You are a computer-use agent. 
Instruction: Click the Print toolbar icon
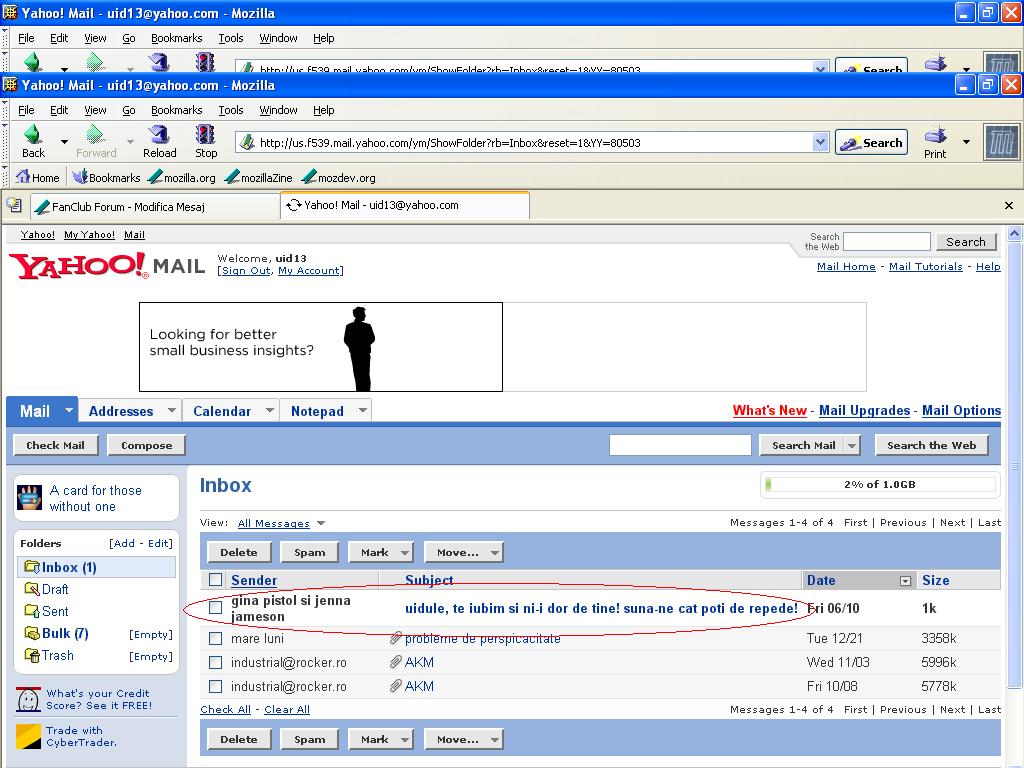click(x=935, y=136)
